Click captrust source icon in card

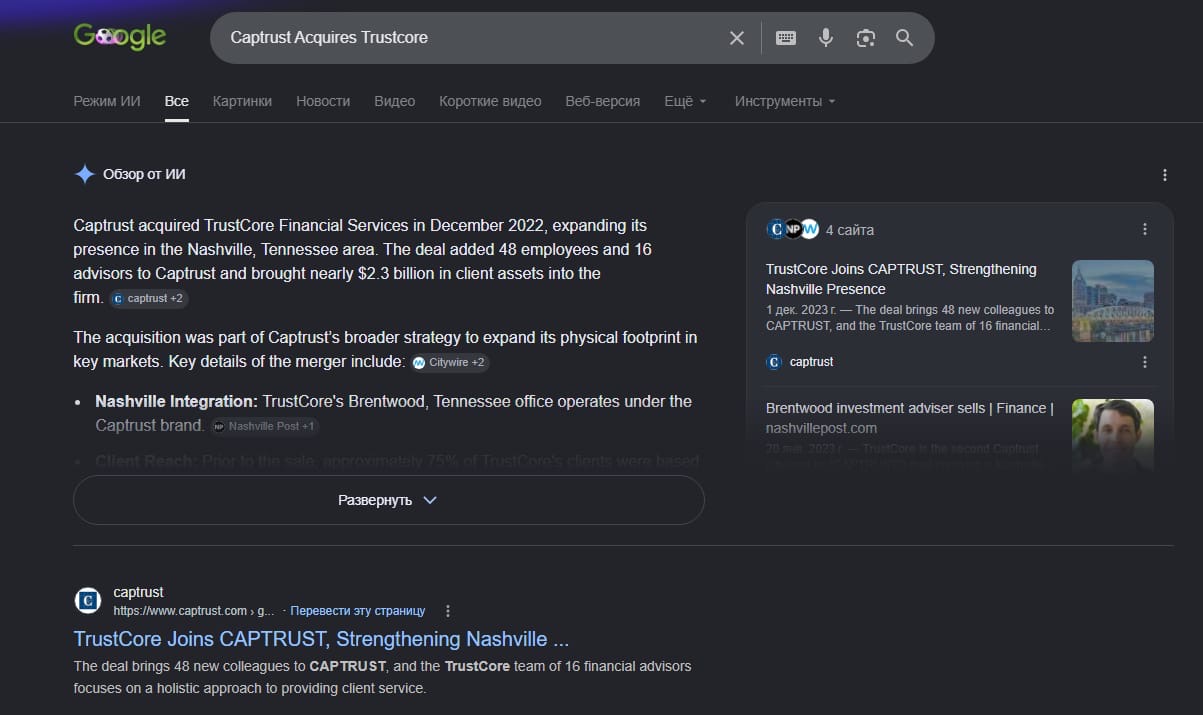coord(774,362)
